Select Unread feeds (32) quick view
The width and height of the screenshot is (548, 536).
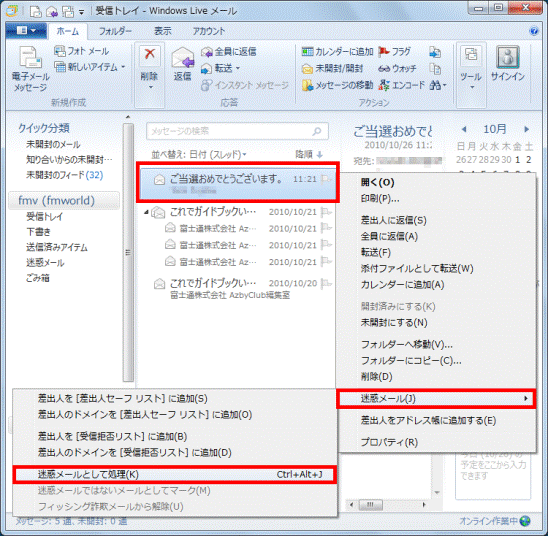[65, 175]
